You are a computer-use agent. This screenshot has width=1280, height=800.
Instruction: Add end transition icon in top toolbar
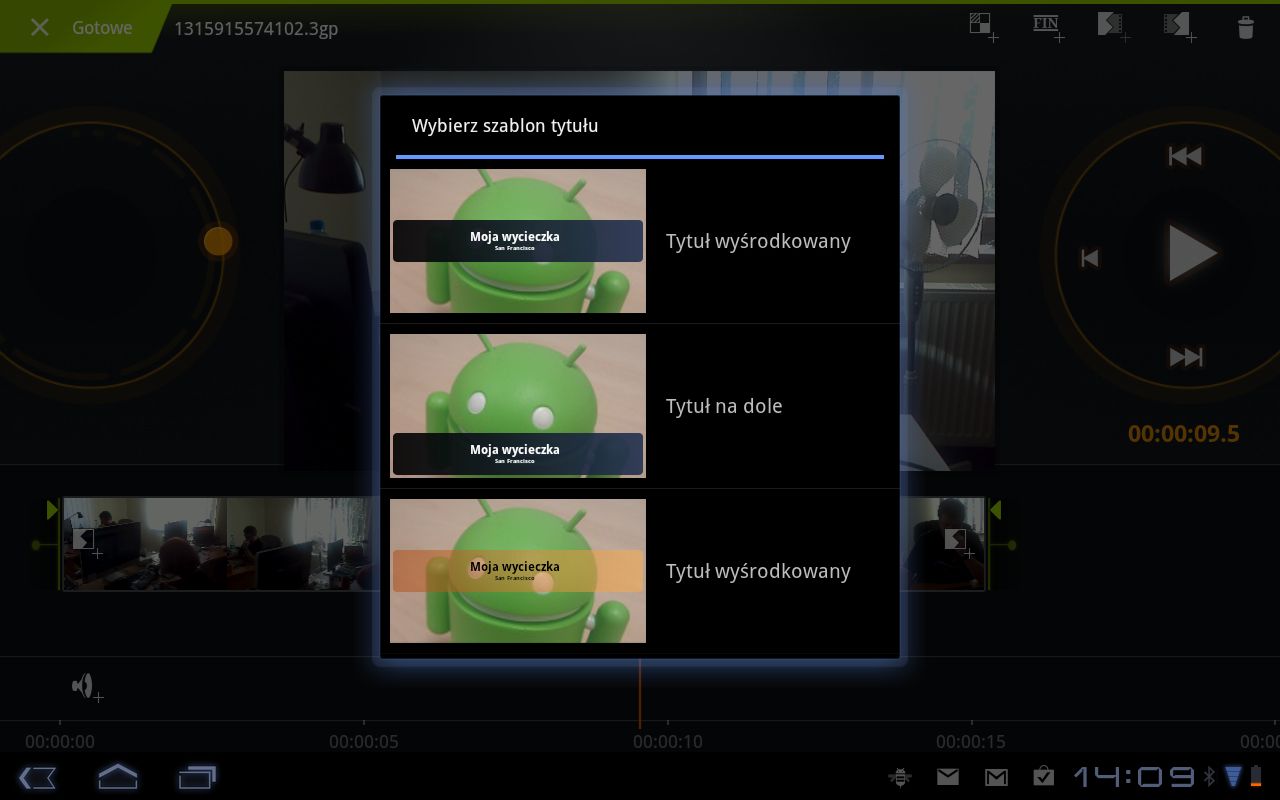(1179, 27)
